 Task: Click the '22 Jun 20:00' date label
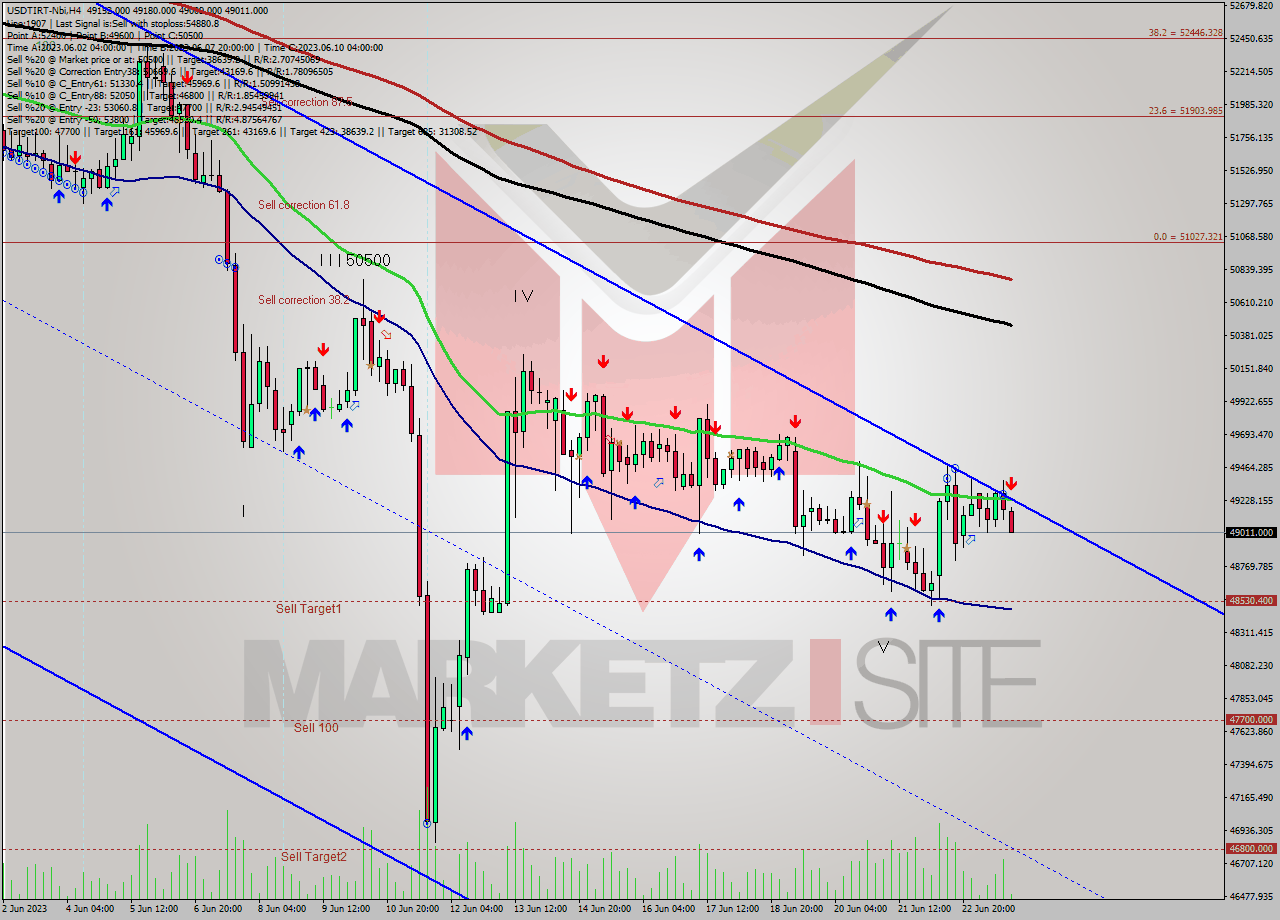(990, 909)
